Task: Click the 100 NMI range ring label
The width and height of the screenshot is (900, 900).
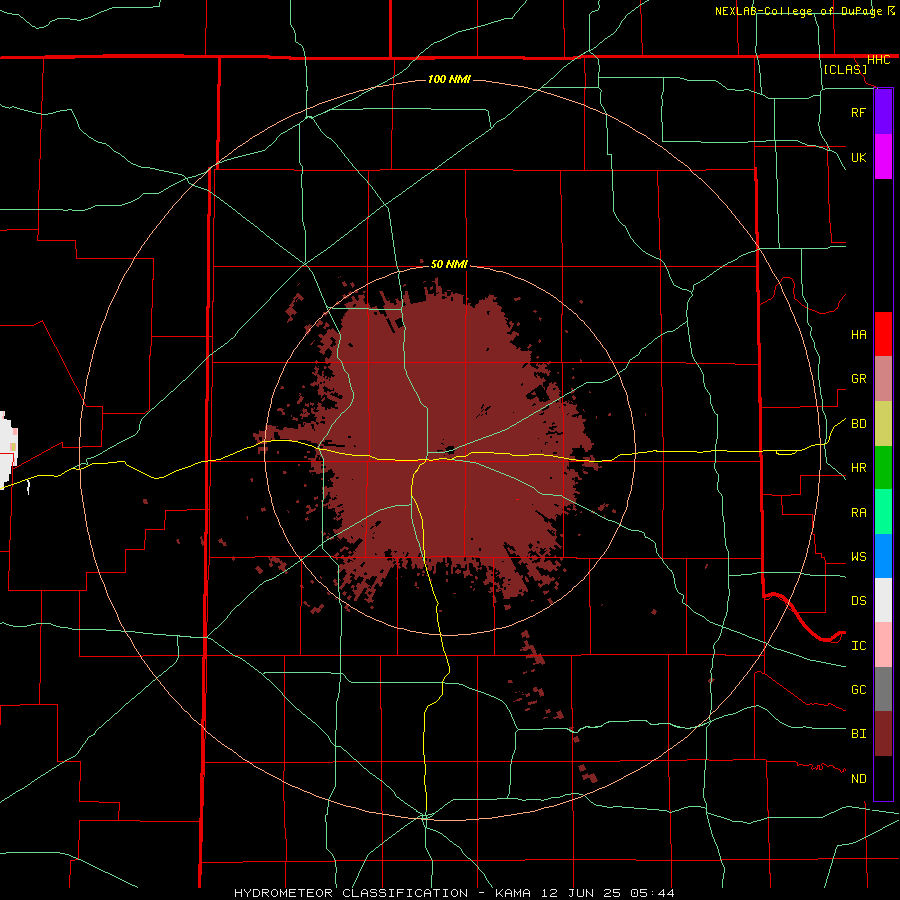Action: 449,79
